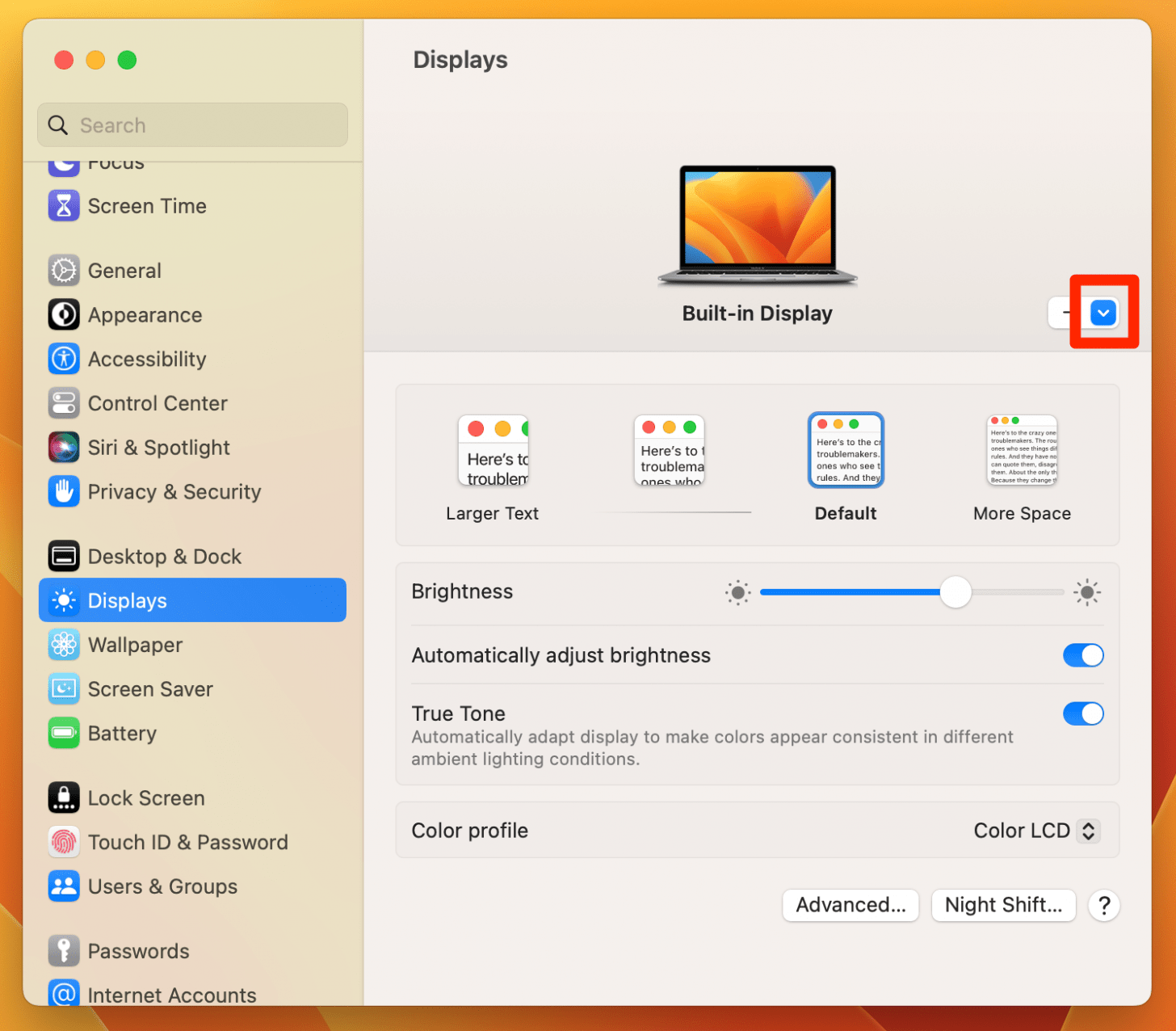Screen dimensions: 1176x1031
Task: Click the Advanced button
Action: (x=850, y=905)
